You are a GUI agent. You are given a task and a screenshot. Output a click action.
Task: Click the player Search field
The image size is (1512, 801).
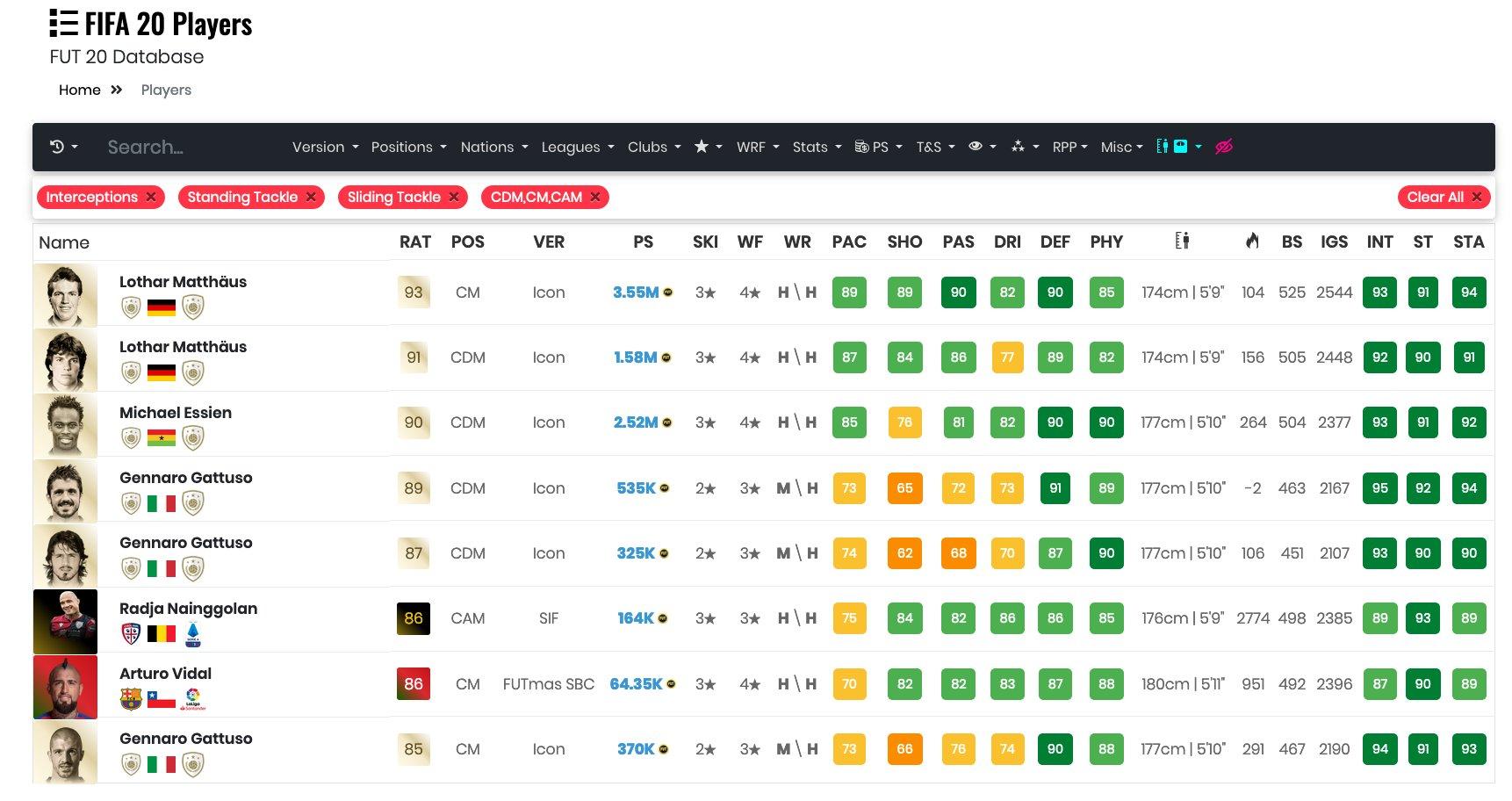(184, 148)
